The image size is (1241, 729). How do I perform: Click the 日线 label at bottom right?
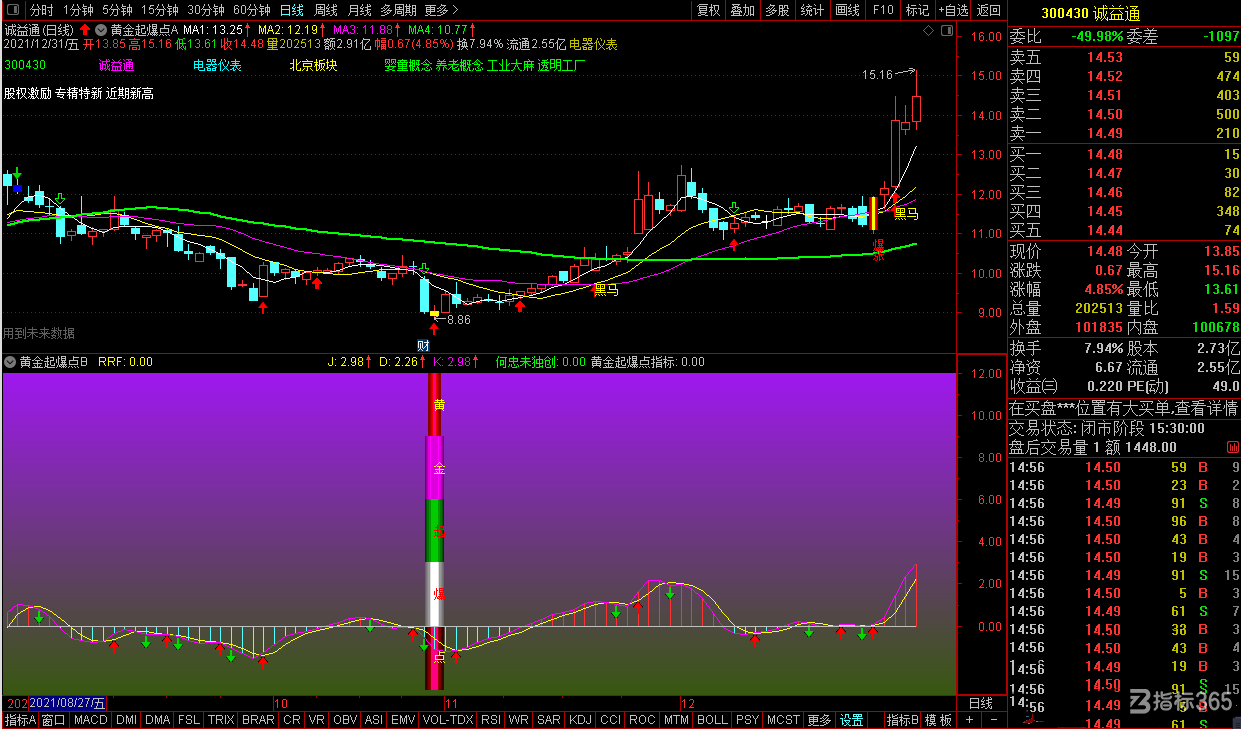(x=981, y=703)
